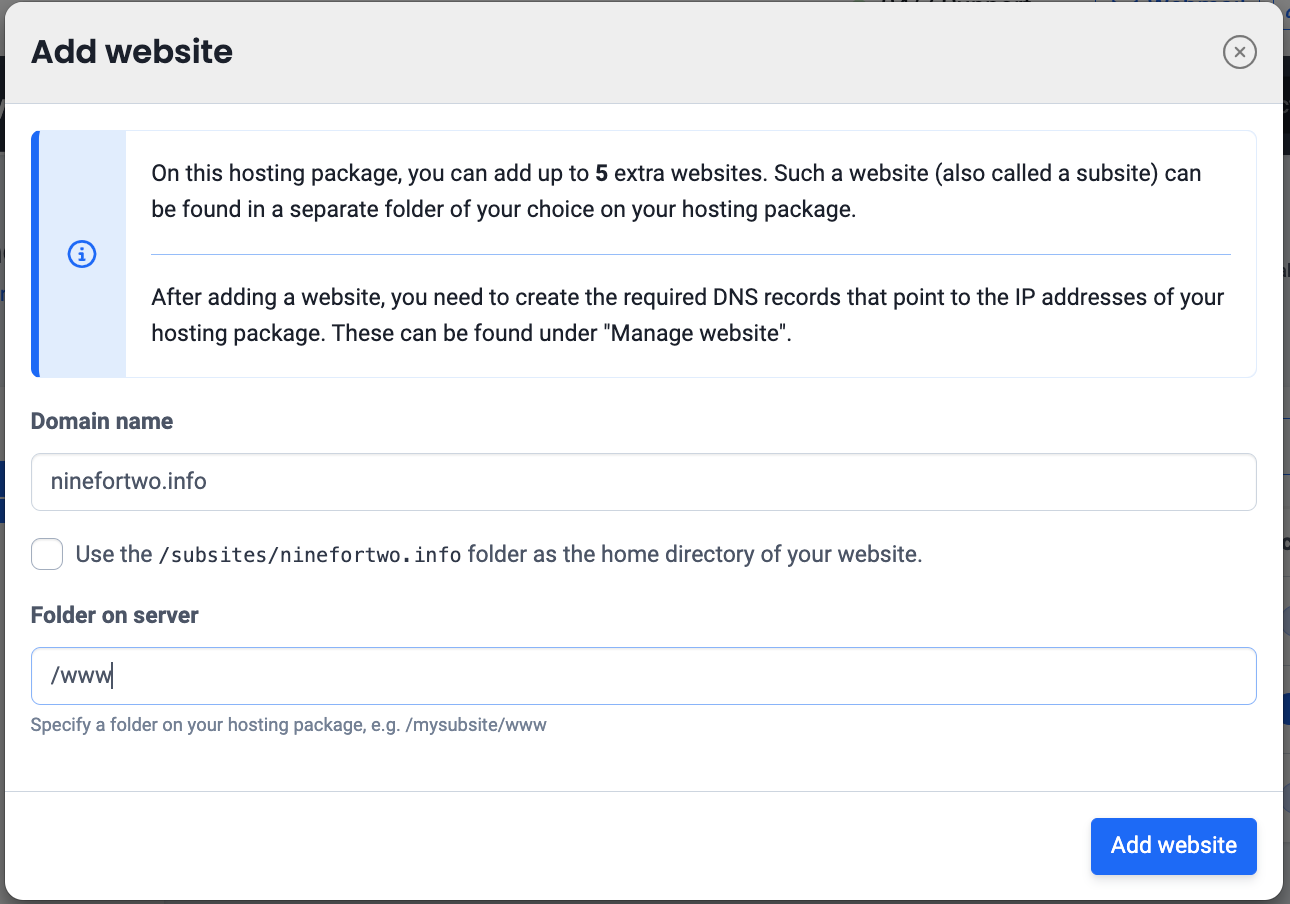1290x904 pixels.
Task: Click the "Use the" text beside checkbox
Action: 114,554
